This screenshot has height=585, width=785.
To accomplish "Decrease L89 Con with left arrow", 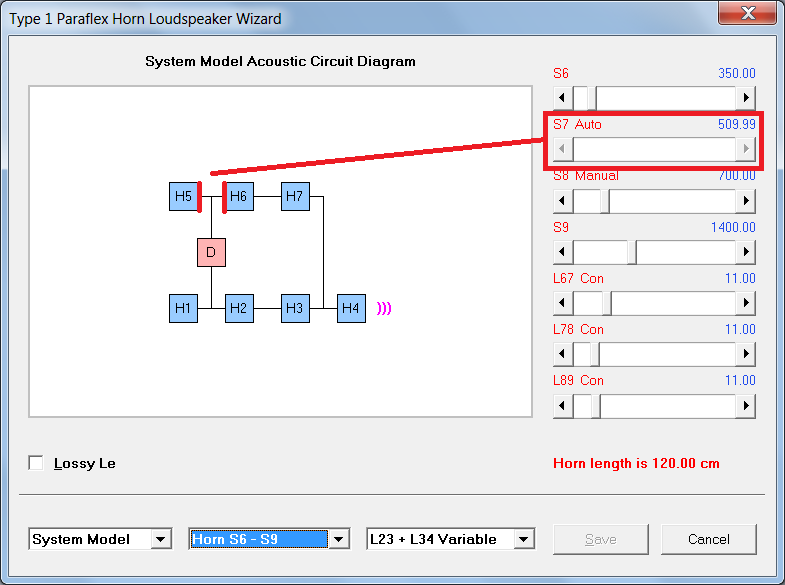I will tap(563, 405).
